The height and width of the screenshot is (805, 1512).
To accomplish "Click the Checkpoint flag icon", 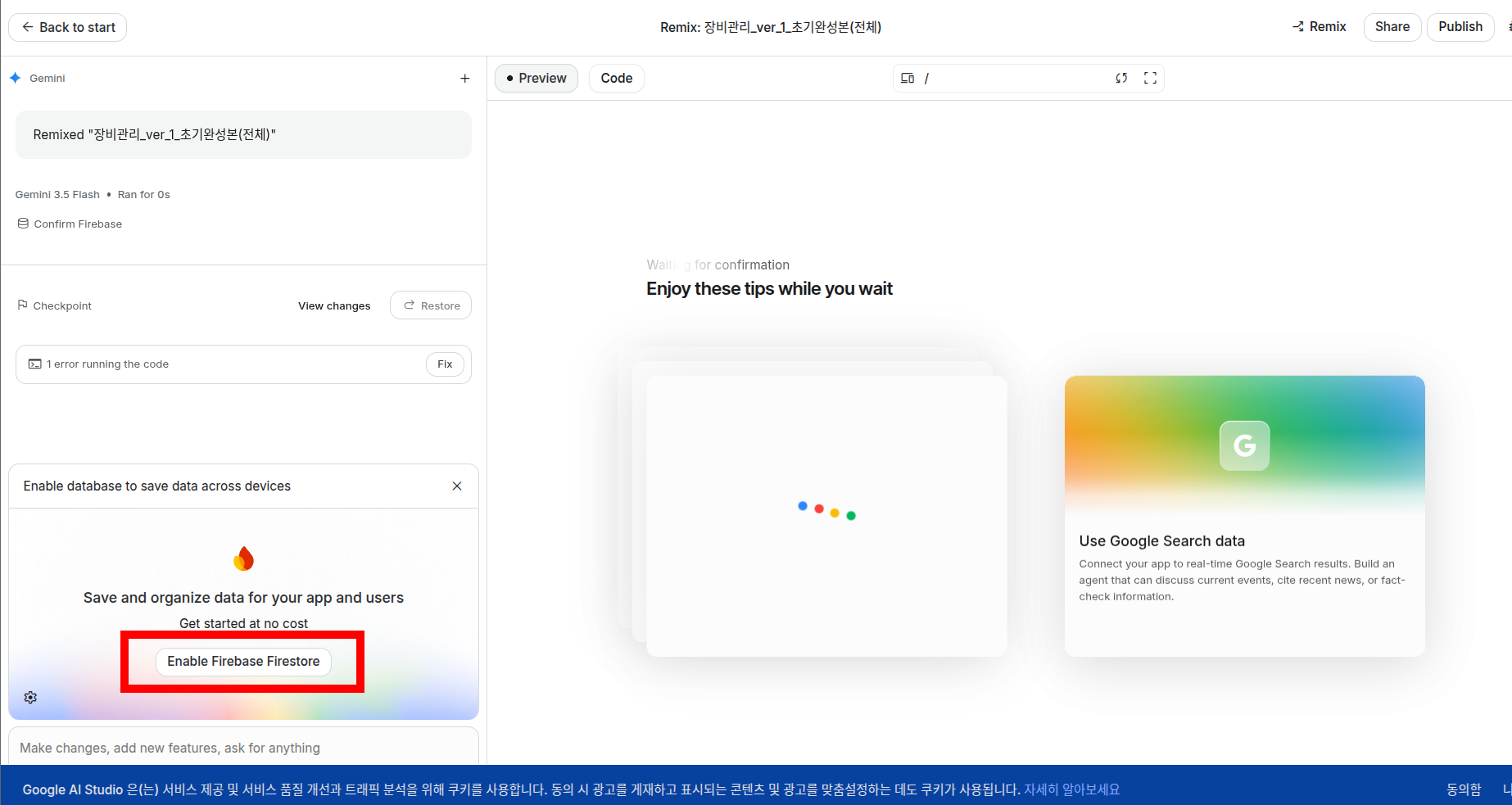I will point(23,305).
